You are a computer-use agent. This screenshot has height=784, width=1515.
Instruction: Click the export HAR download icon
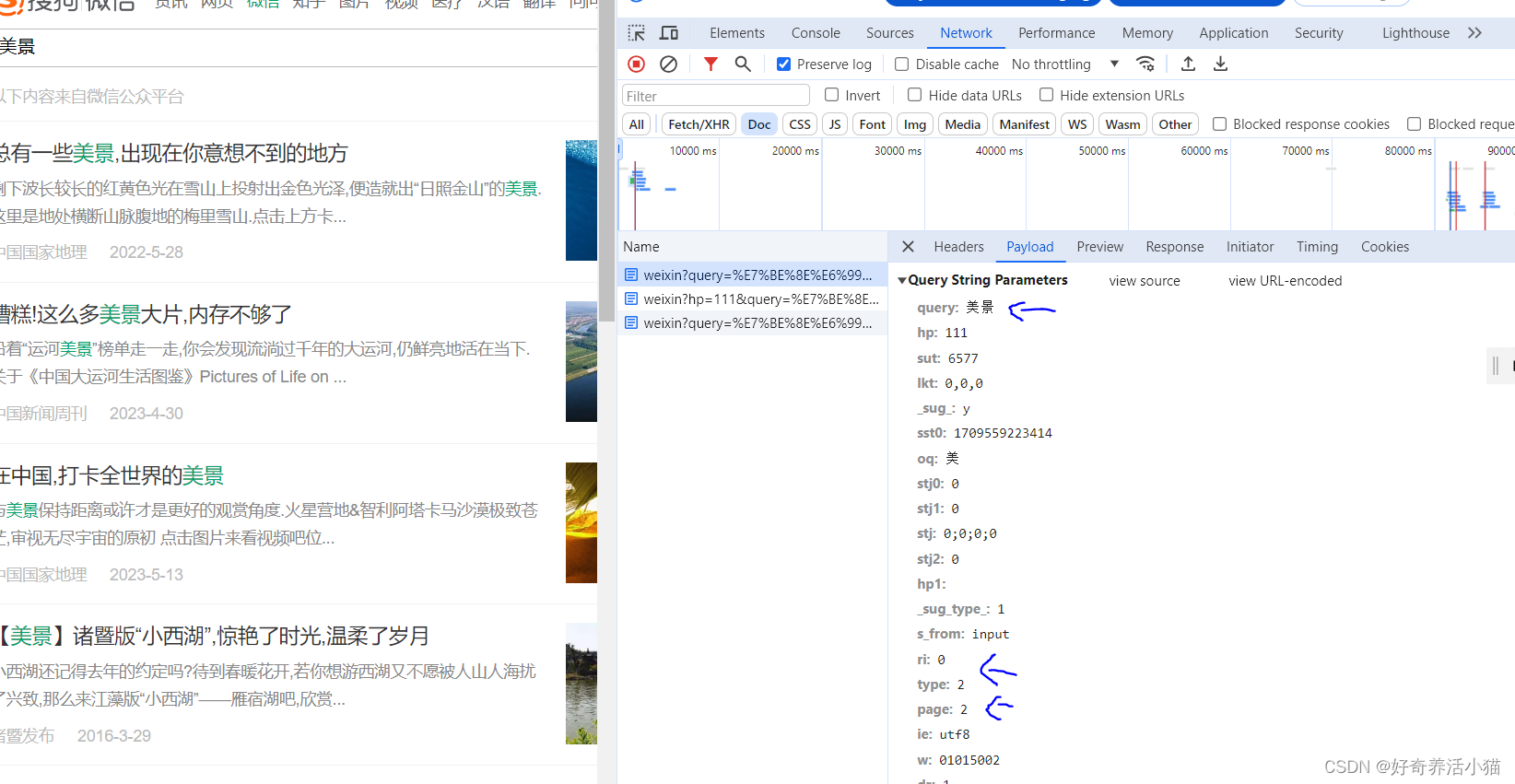1220,64
